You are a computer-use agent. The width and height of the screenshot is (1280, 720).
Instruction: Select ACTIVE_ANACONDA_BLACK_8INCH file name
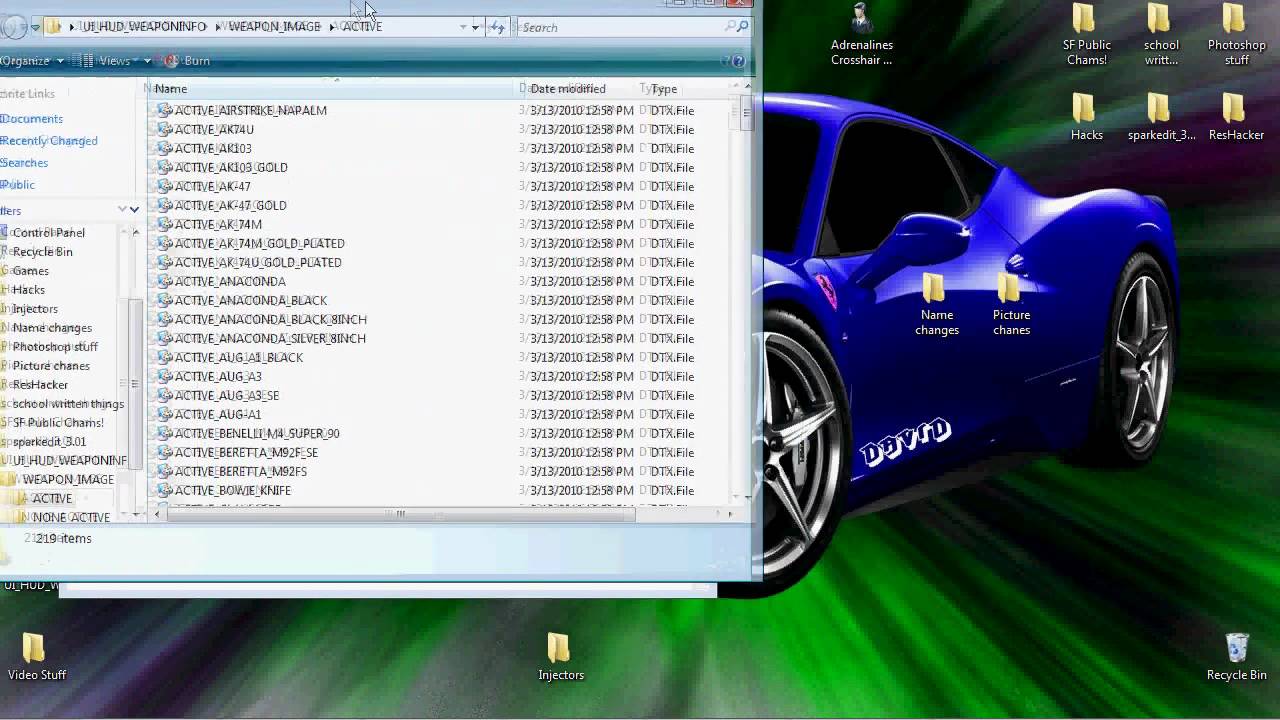[271, 319]
